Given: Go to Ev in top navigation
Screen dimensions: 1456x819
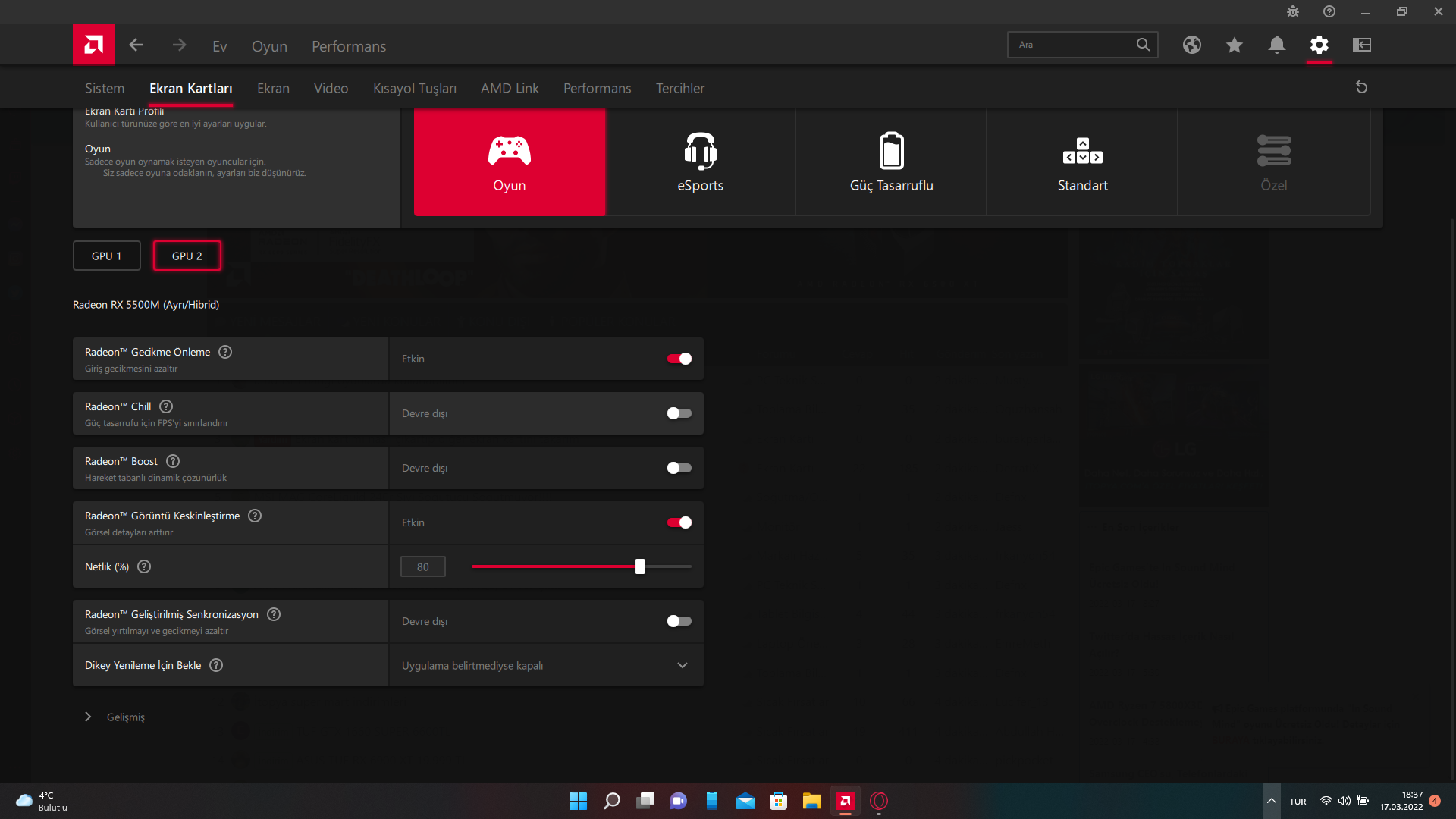Looking at the screenshot, I should tap(220, 46).
